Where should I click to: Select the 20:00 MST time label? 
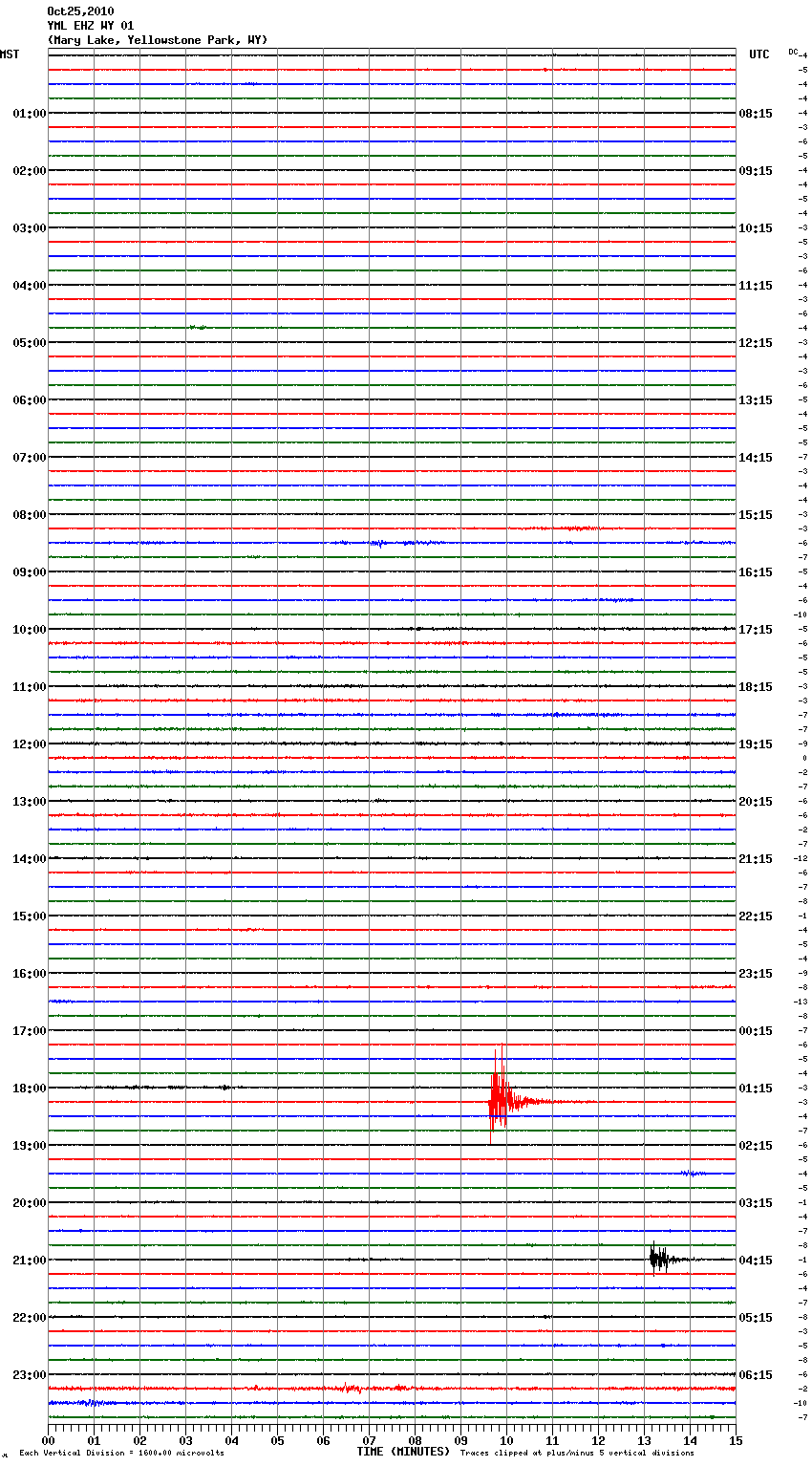(29, 1203)
